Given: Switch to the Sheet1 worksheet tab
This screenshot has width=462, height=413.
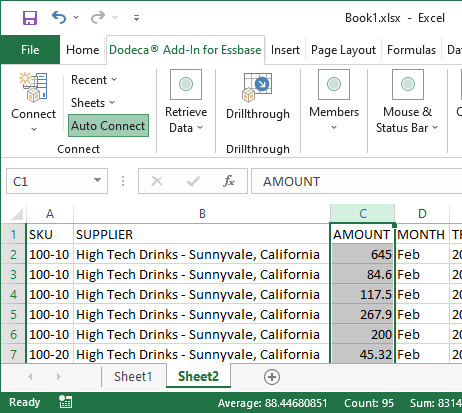Looking at the screenshot, I should point(133,376).
